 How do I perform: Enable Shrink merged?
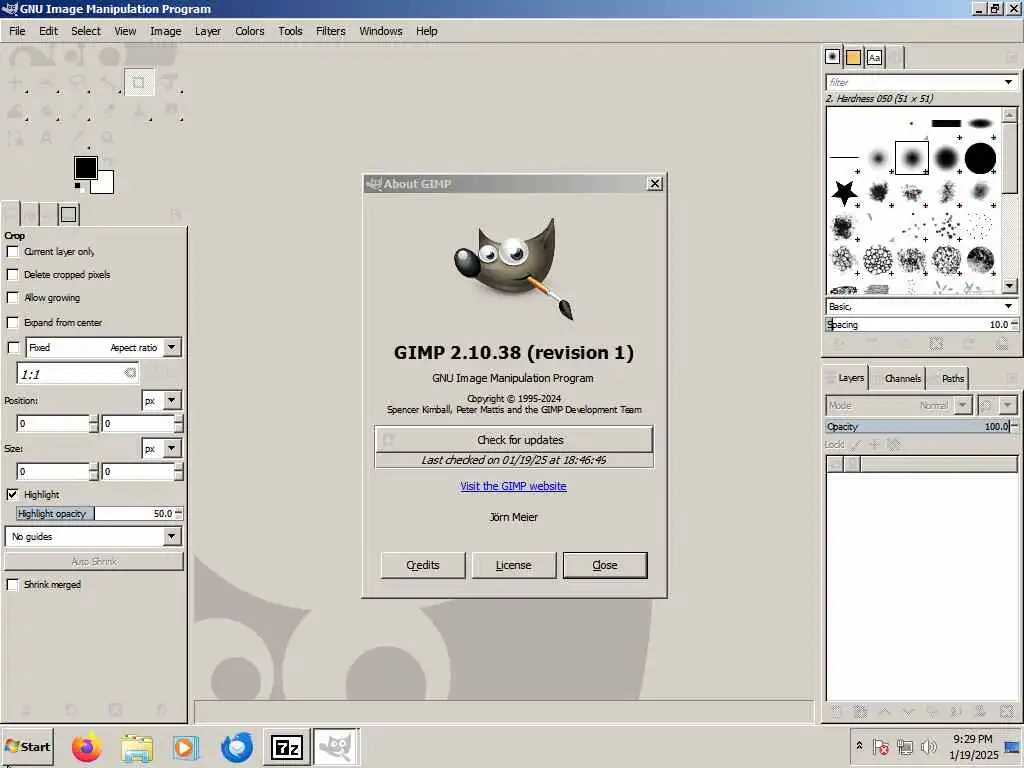12,584
